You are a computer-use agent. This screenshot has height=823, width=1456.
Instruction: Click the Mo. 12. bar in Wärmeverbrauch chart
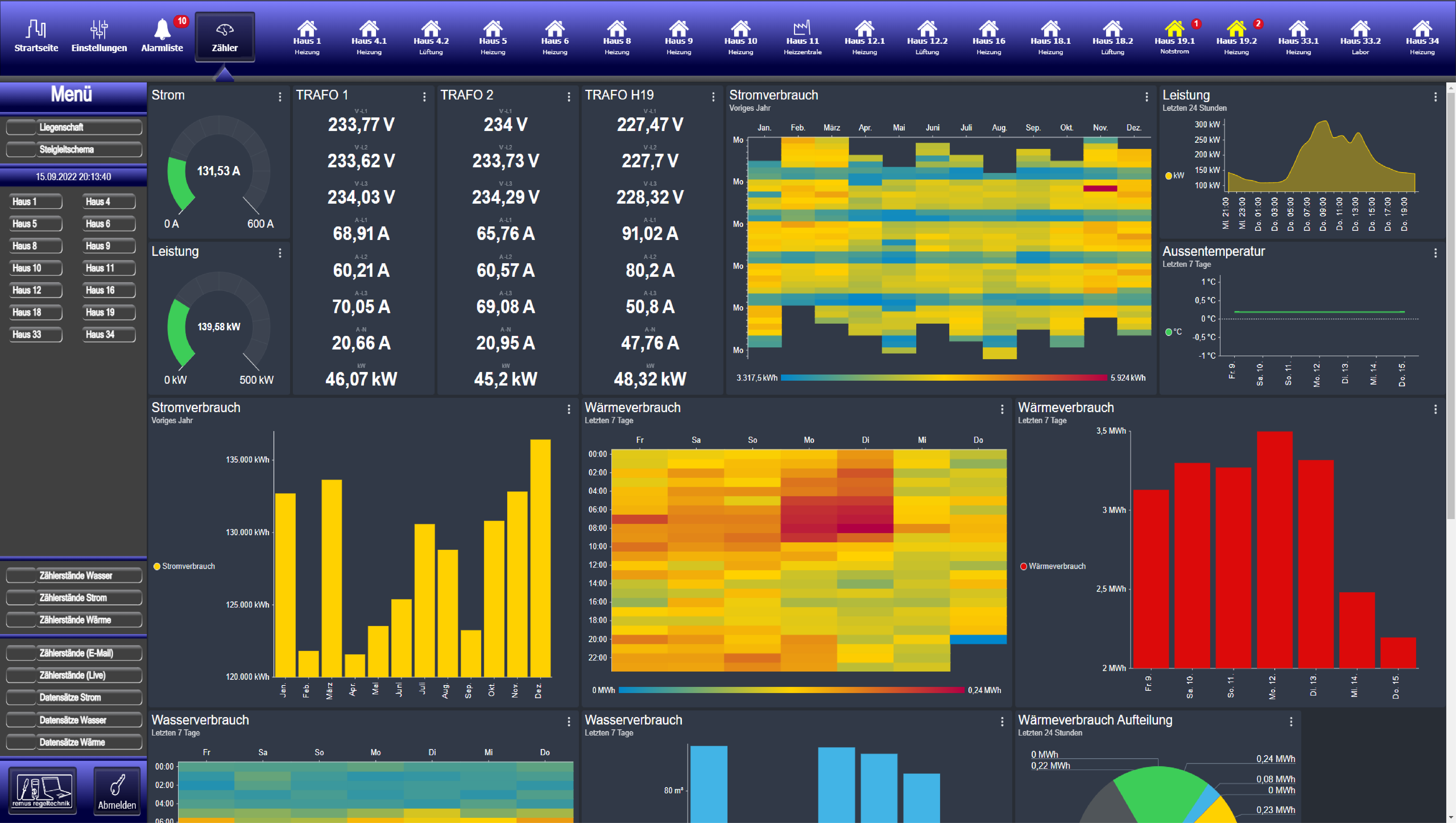tap(1275, 550)
